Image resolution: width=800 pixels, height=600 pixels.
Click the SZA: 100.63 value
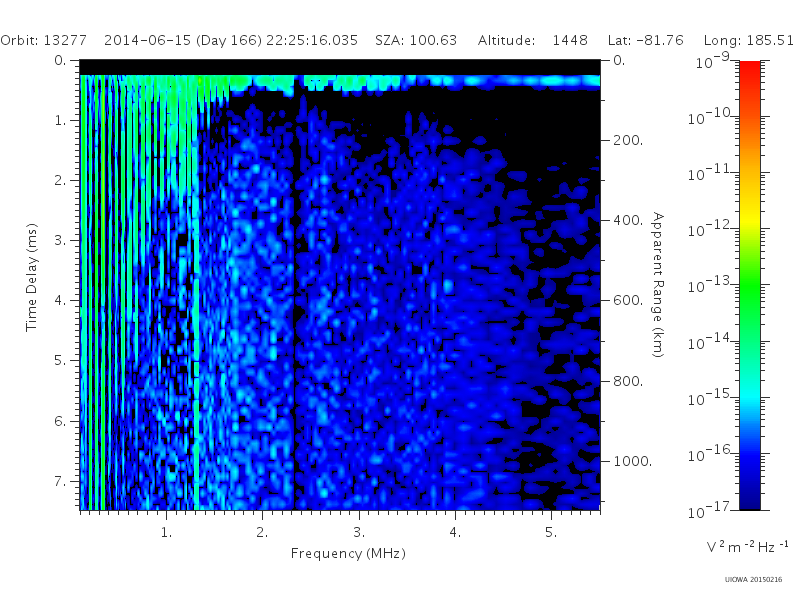pos(416,40)
